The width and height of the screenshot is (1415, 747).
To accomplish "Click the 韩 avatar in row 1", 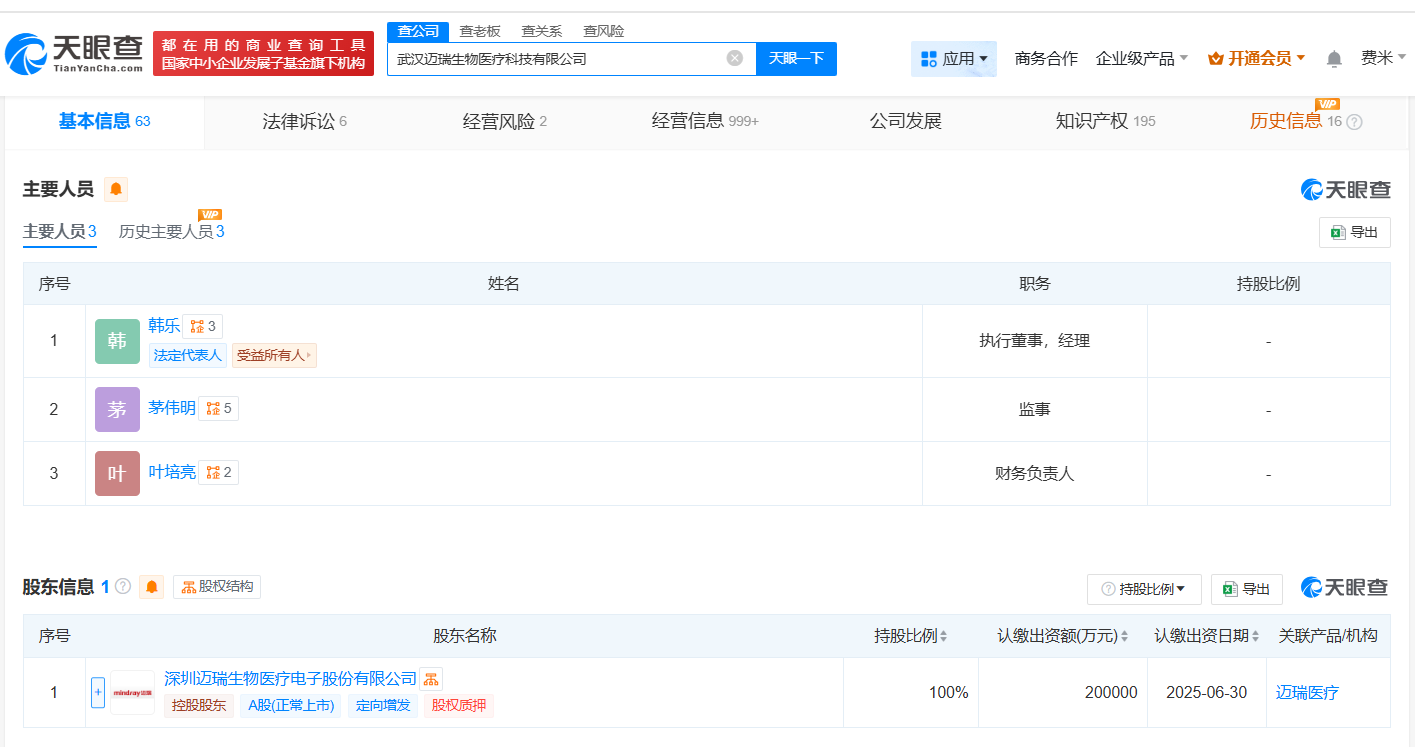I will (x=117, y=341).
